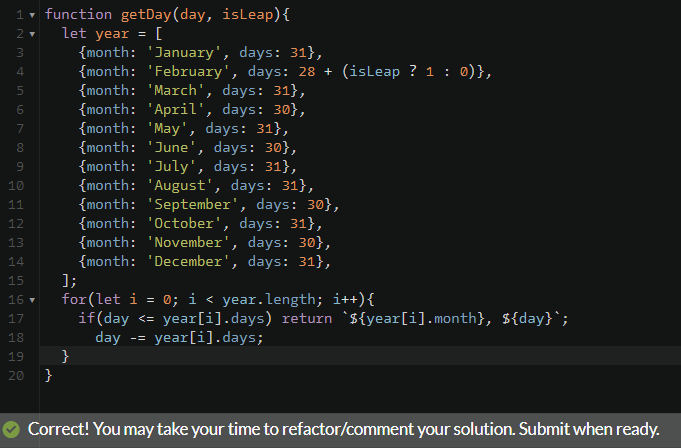Click the green checkmark icon beside Correct!
Image resolution: width=681 pixels, height=448 pixels.
coord(11,429)
